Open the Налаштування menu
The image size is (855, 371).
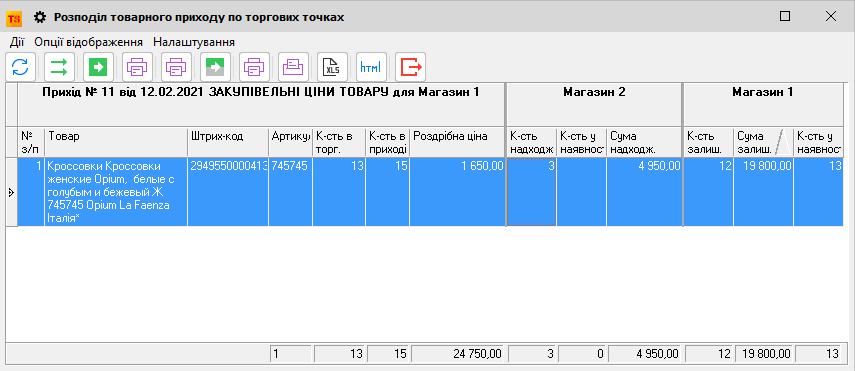click(194, 42)
